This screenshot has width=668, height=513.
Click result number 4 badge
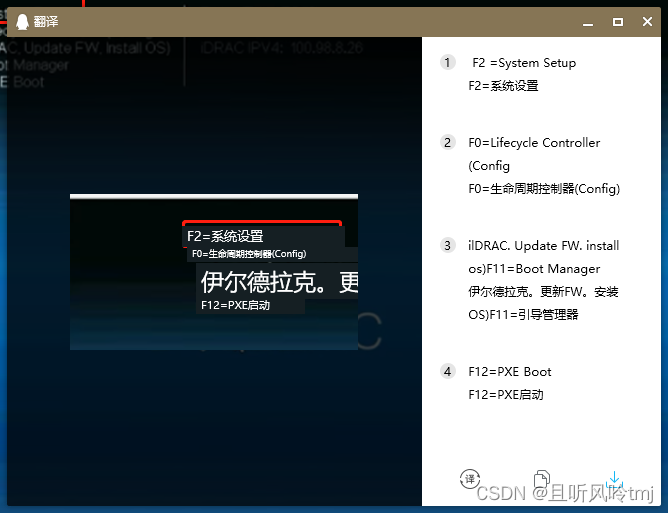[x=447, y=372]
